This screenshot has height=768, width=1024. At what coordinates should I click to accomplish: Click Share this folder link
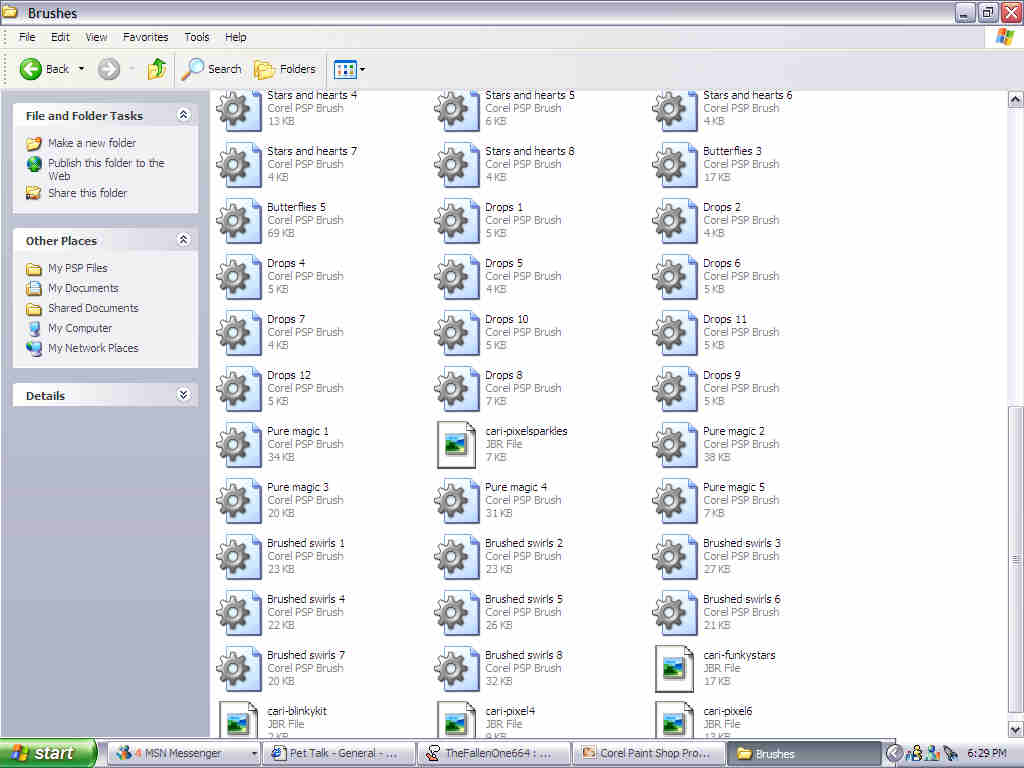coord(87,193)
